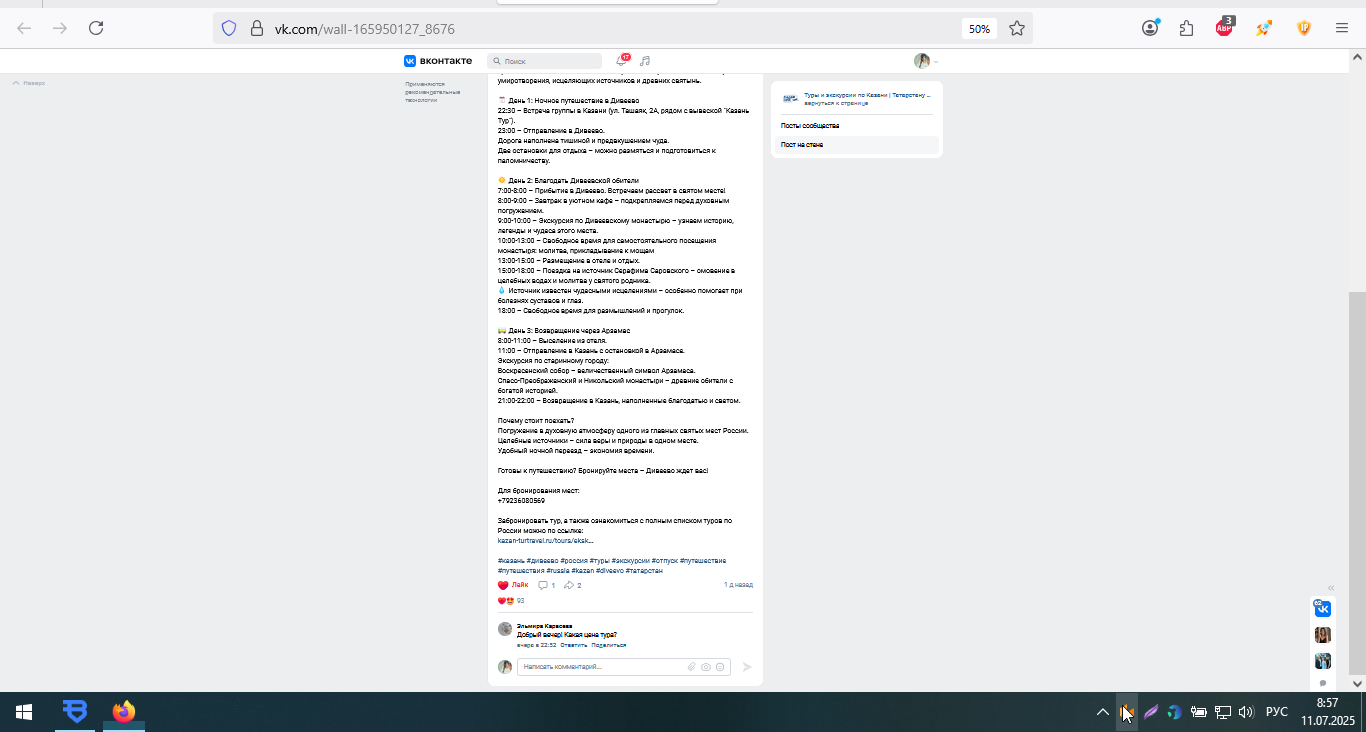
Task: Click the Firefox taskbar icon
Action: pos(123,712)
